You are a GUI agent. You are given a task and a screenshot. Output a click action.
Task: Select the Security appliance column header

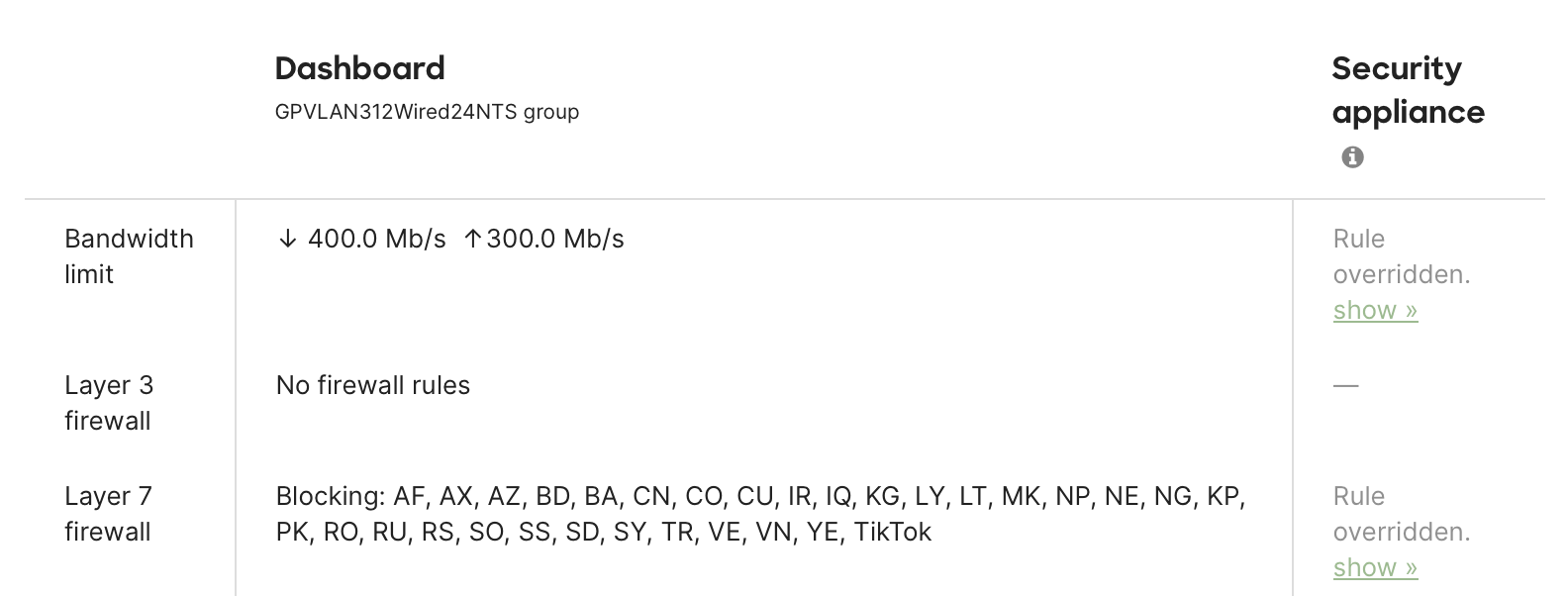coord(1408,90)
